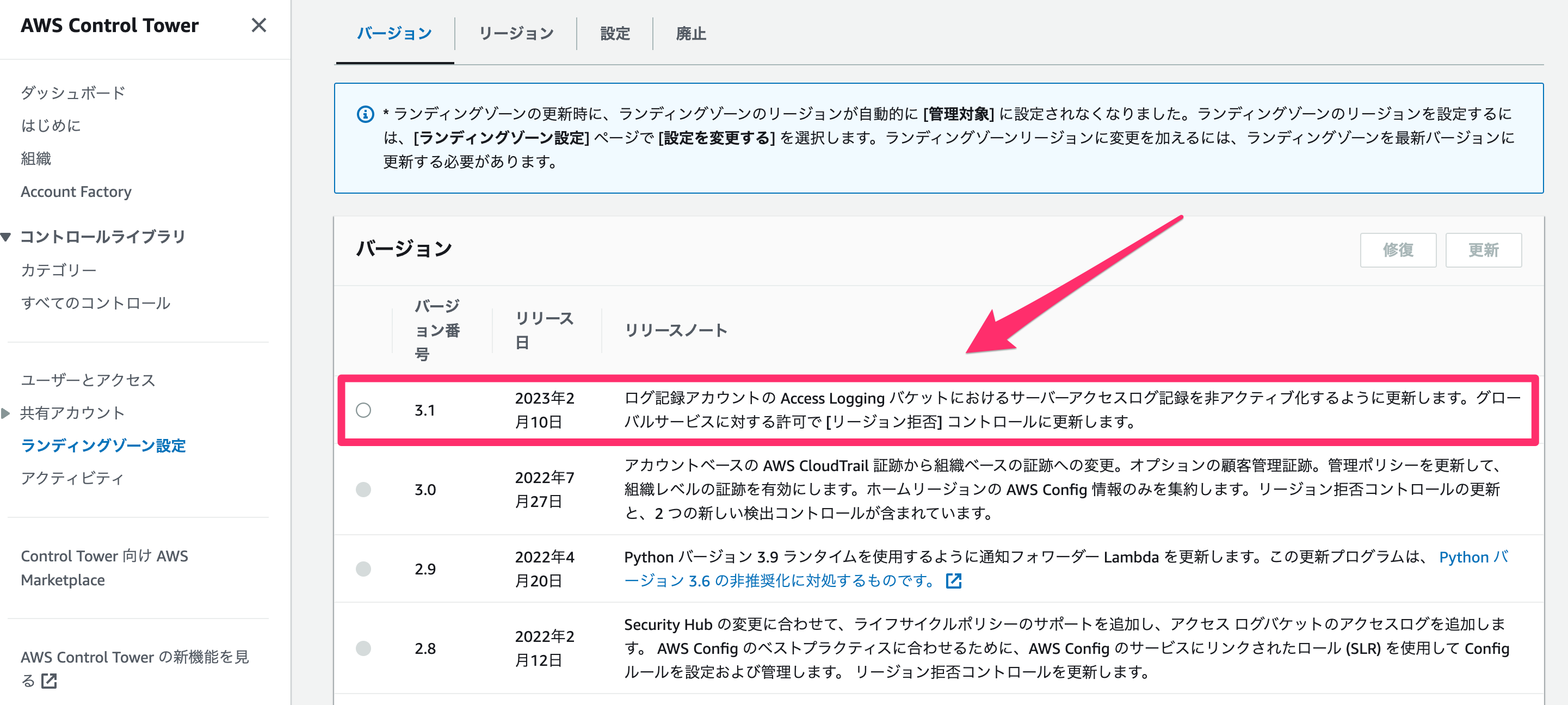Click the バージョン panel heading

coord(404,249)
